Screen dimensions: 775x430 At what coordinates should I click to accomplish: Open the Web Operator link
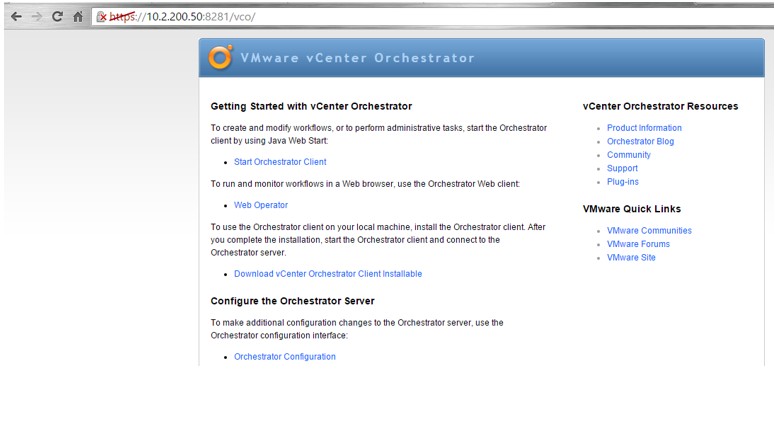click(x=261, y=205)
